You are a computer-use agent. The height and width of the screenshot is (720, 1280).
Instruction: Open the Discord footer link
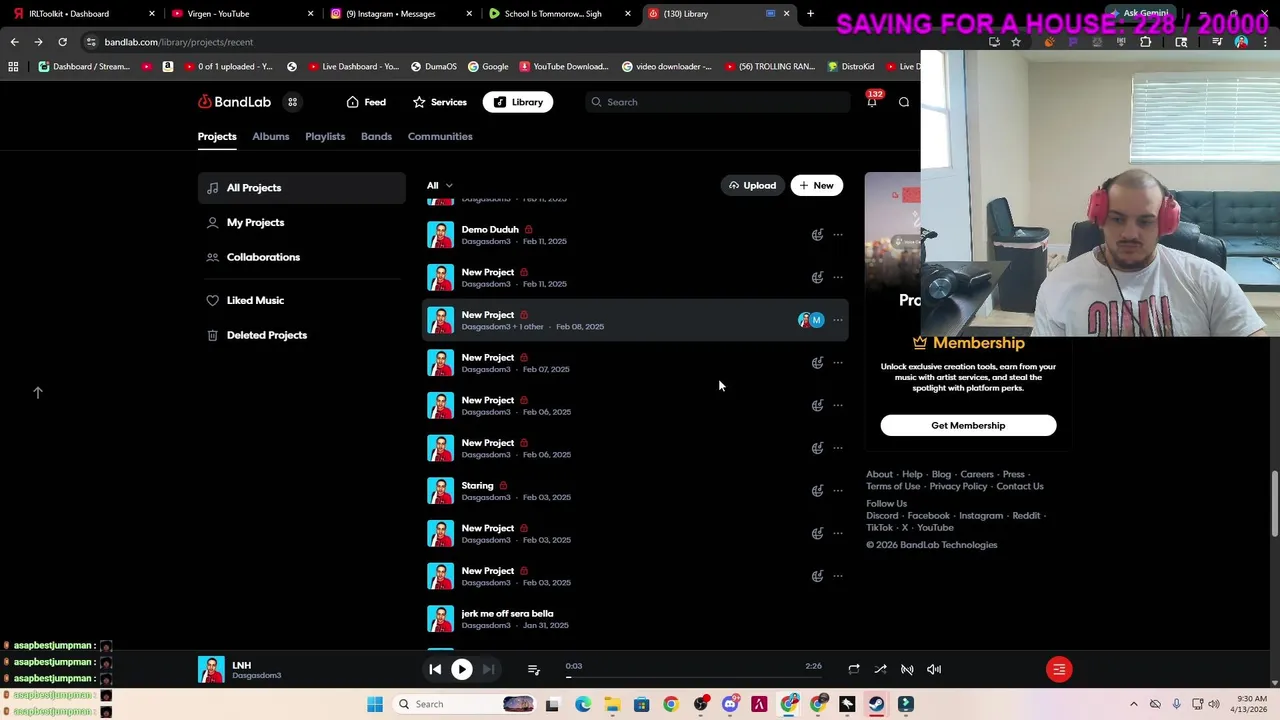pyautogui.click(x=882, y=516)
